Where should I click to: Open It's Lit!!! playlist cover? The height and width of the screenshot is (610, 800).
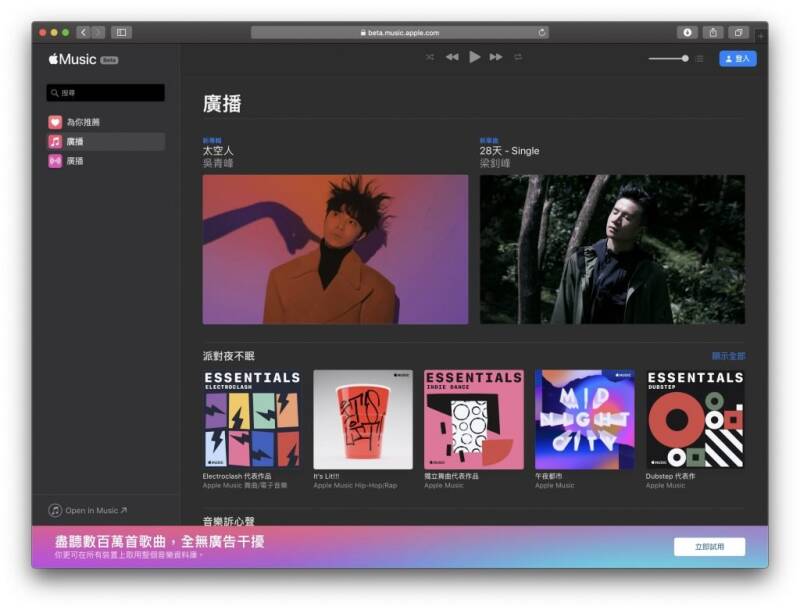(x=363, y=419)
